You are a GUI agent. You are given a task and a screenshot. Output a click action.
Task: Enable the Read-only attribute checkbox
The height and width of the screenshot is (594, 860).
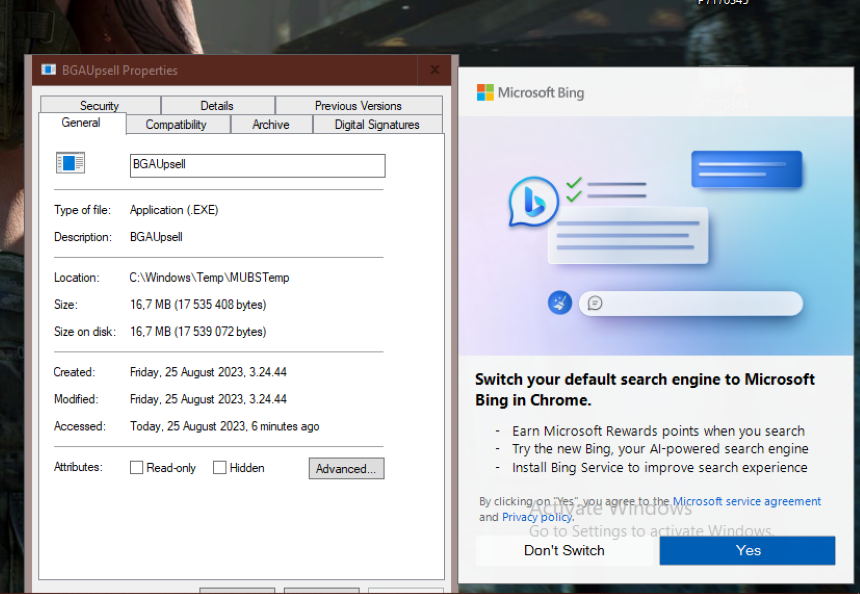tap(137, 467)
